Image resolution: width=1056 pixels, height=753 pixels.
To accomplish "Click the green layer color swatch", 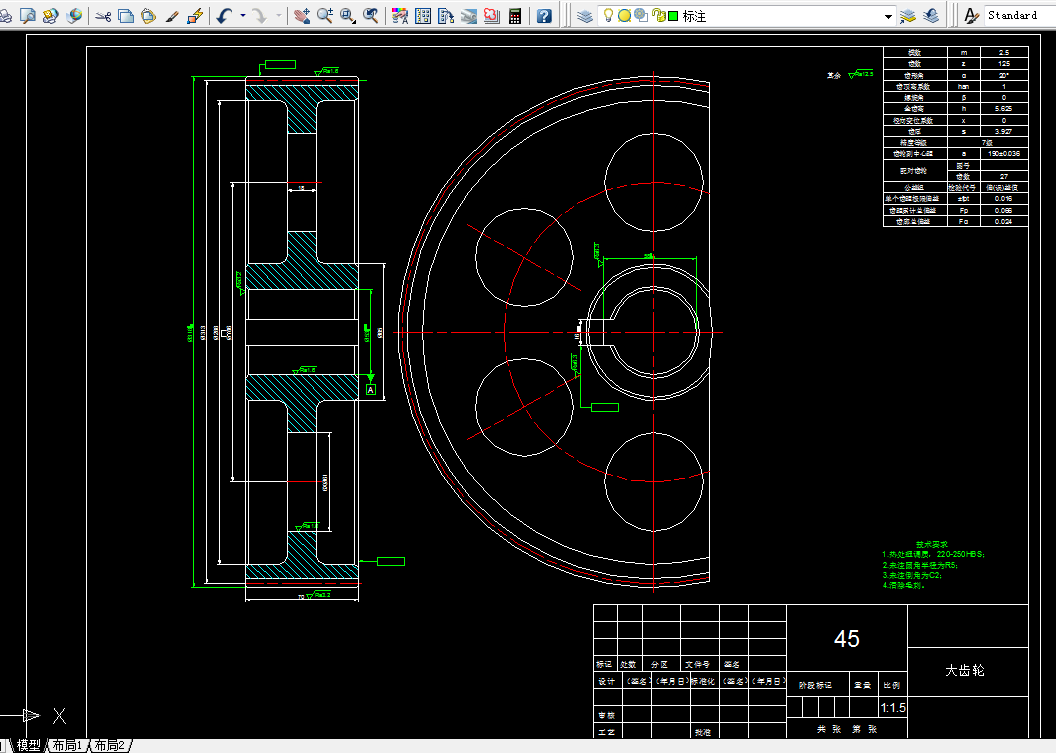I will (673, 15).
